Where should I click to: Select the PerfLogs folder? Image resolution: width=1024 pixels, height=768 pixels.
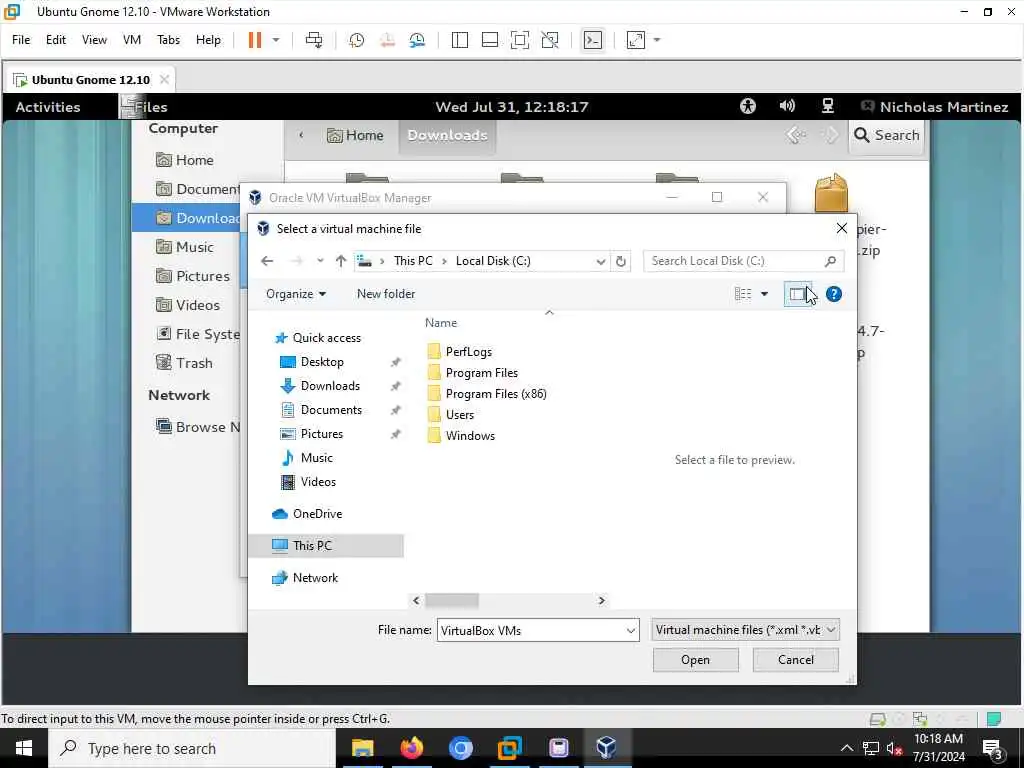tap(468, 352)
